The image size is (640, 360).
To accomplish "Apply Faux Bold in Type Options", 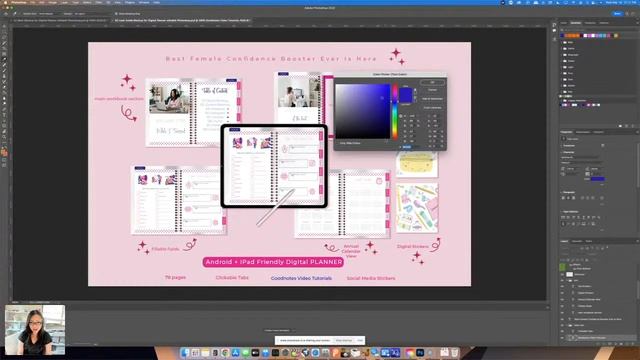I will (564, 218).
